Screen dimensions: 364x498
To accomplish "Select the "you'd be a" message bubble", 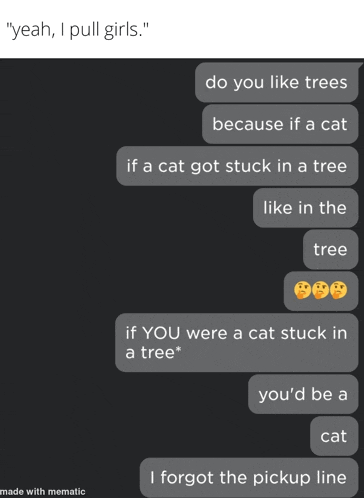I will pyautogui.click(x=303, y=394).
